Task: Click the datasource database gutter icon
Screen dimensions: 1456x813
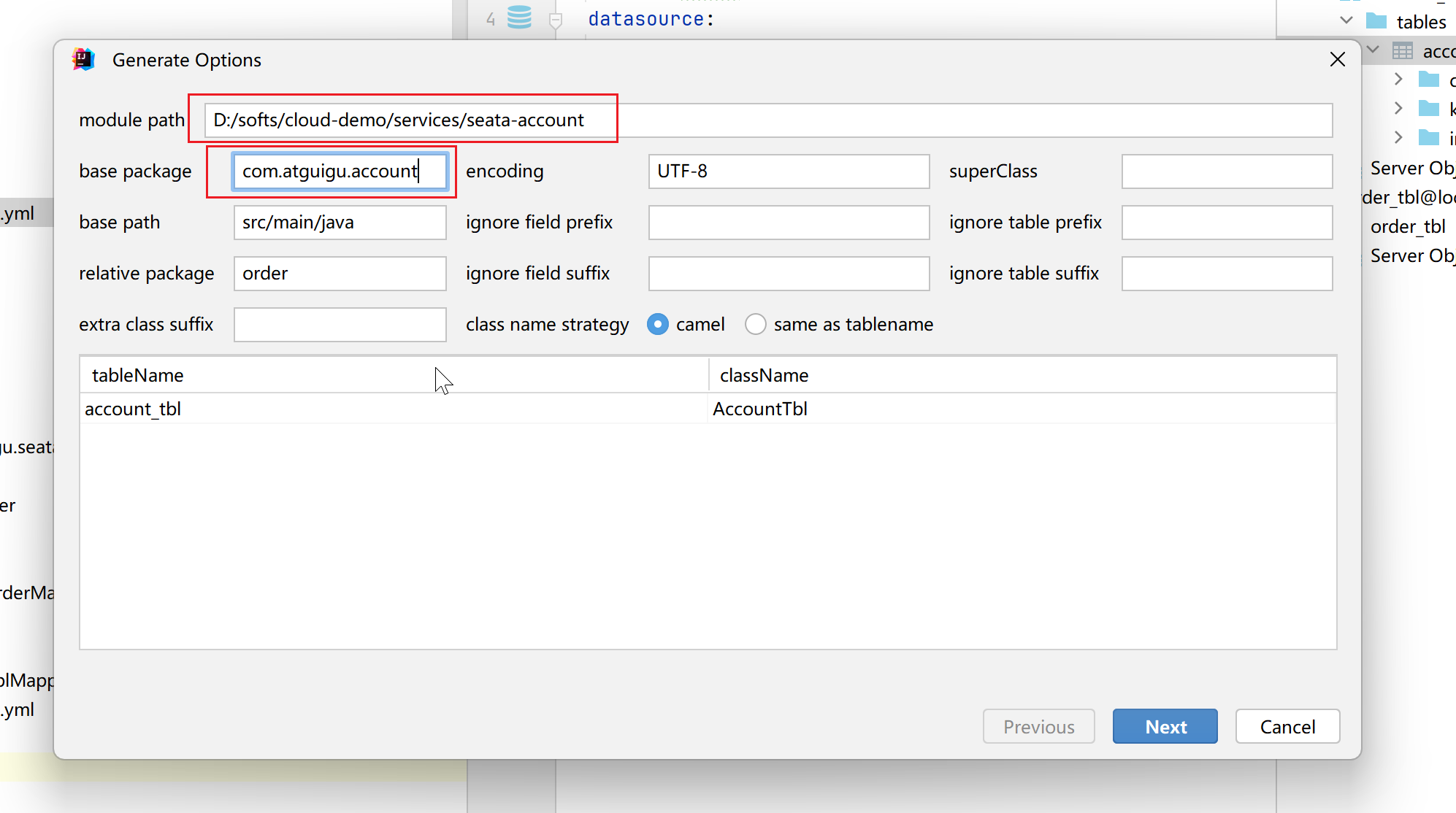Action: click(519, 18)
